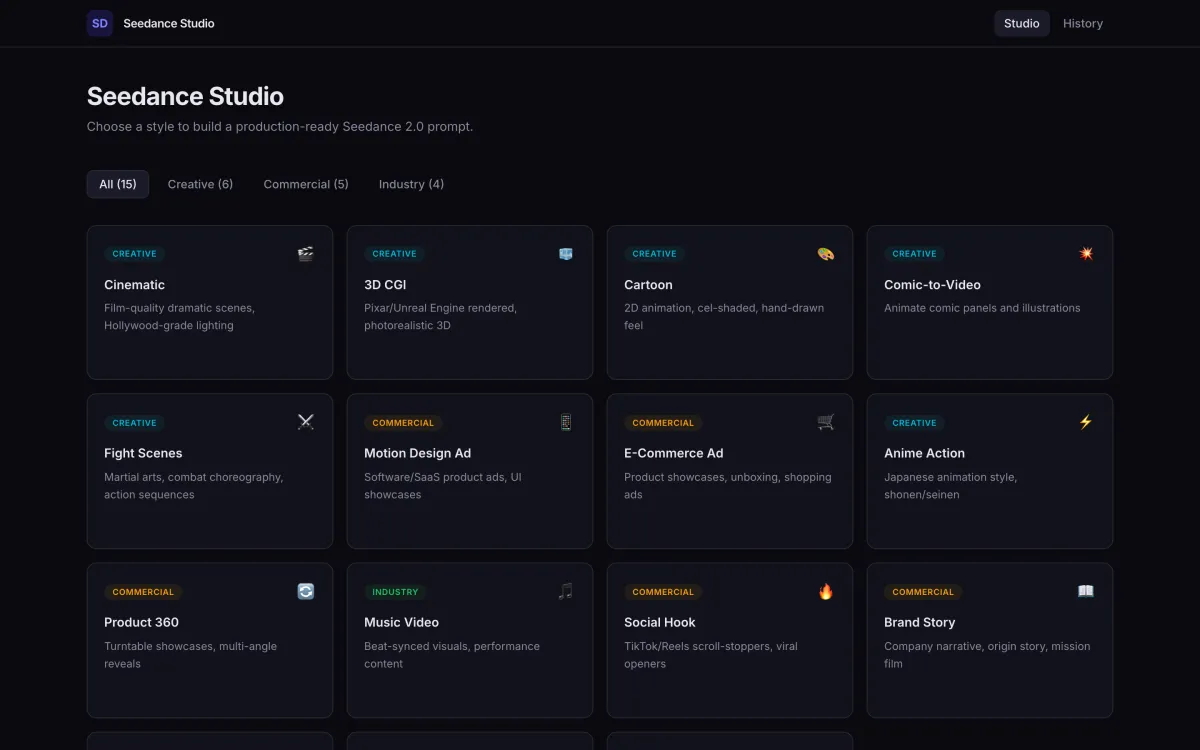Click the music notes icon on Music Video

(566, 591)
